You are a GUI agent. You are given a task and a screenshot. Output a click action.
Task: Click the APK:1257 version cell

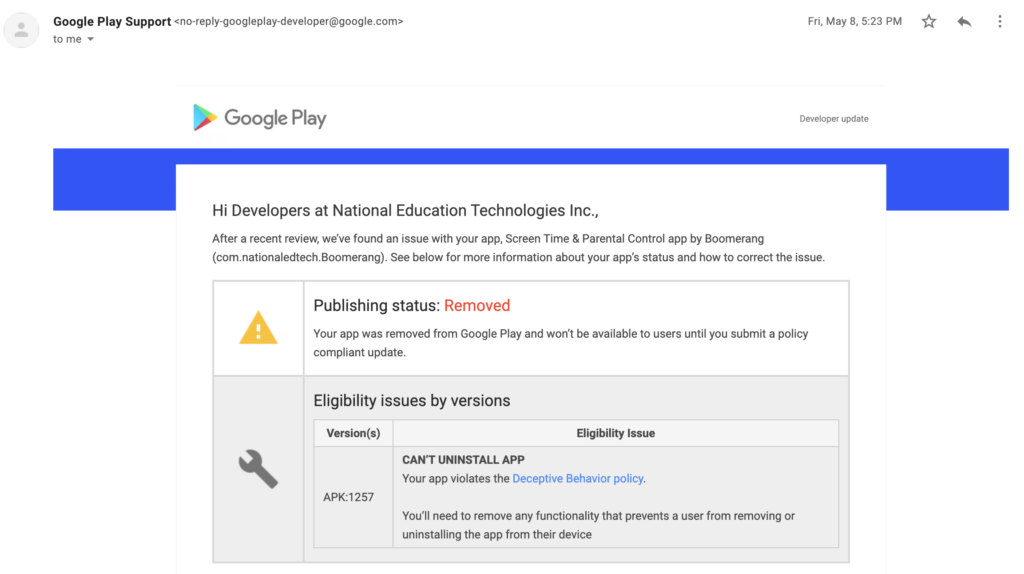348,497
